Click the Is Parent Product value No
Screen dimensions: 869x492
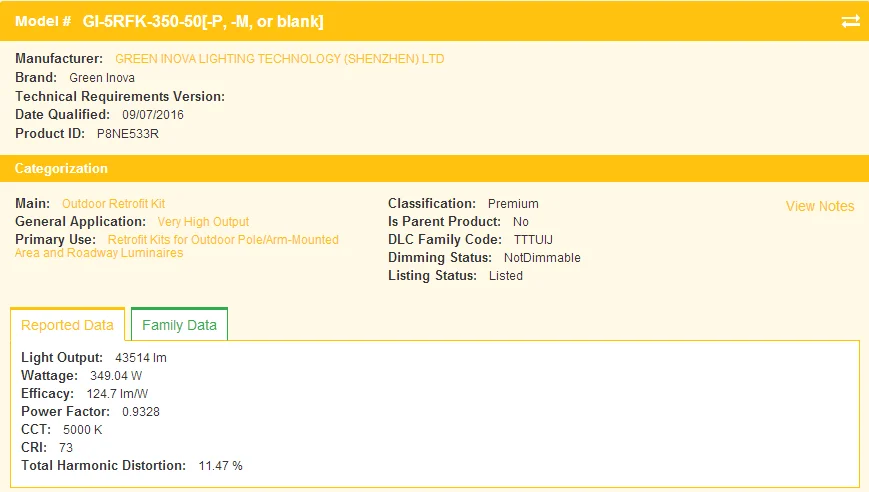click(x=520, y=222)
